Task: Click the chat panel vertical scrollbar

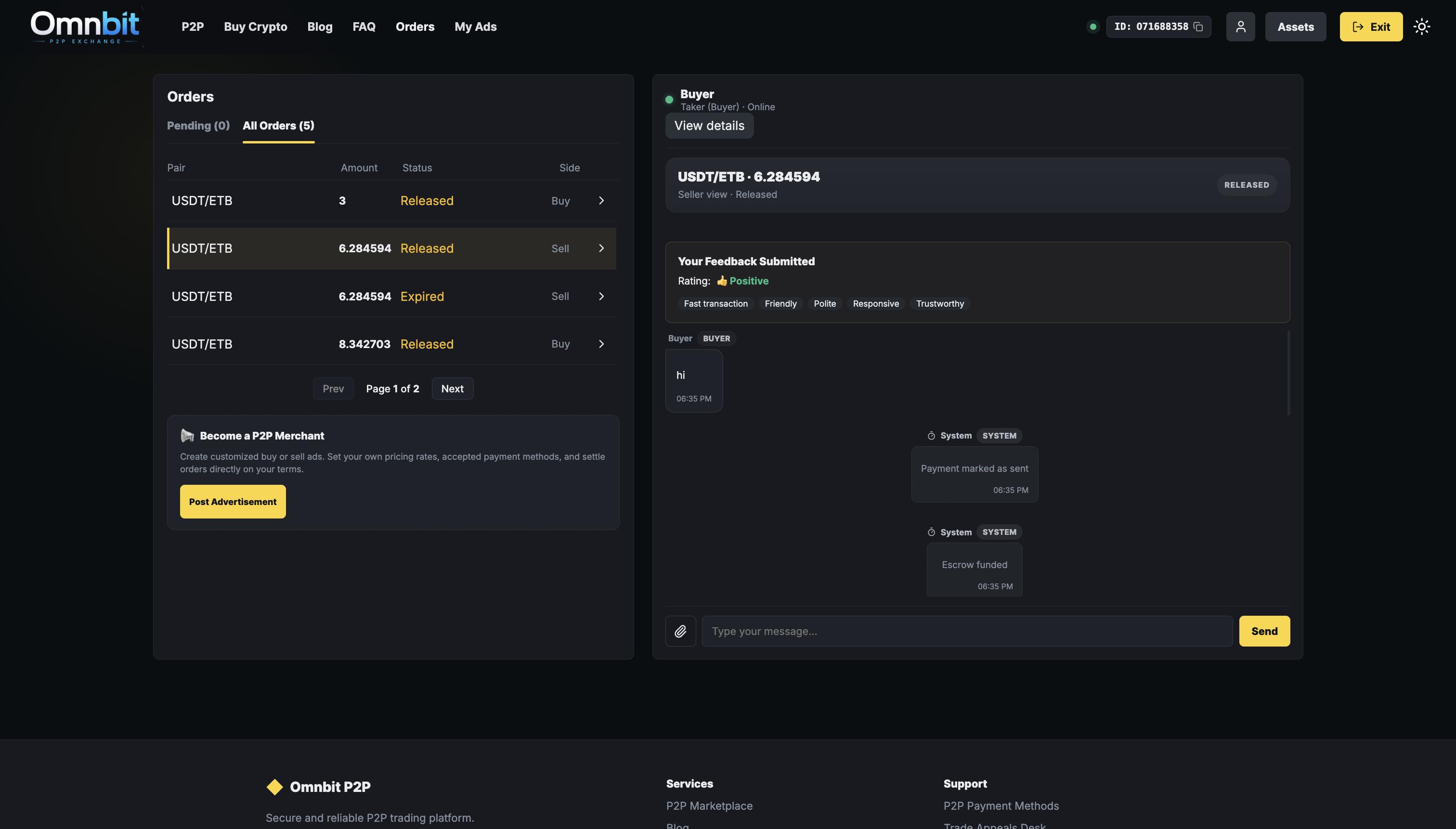Action: [x=1288, y=373]
